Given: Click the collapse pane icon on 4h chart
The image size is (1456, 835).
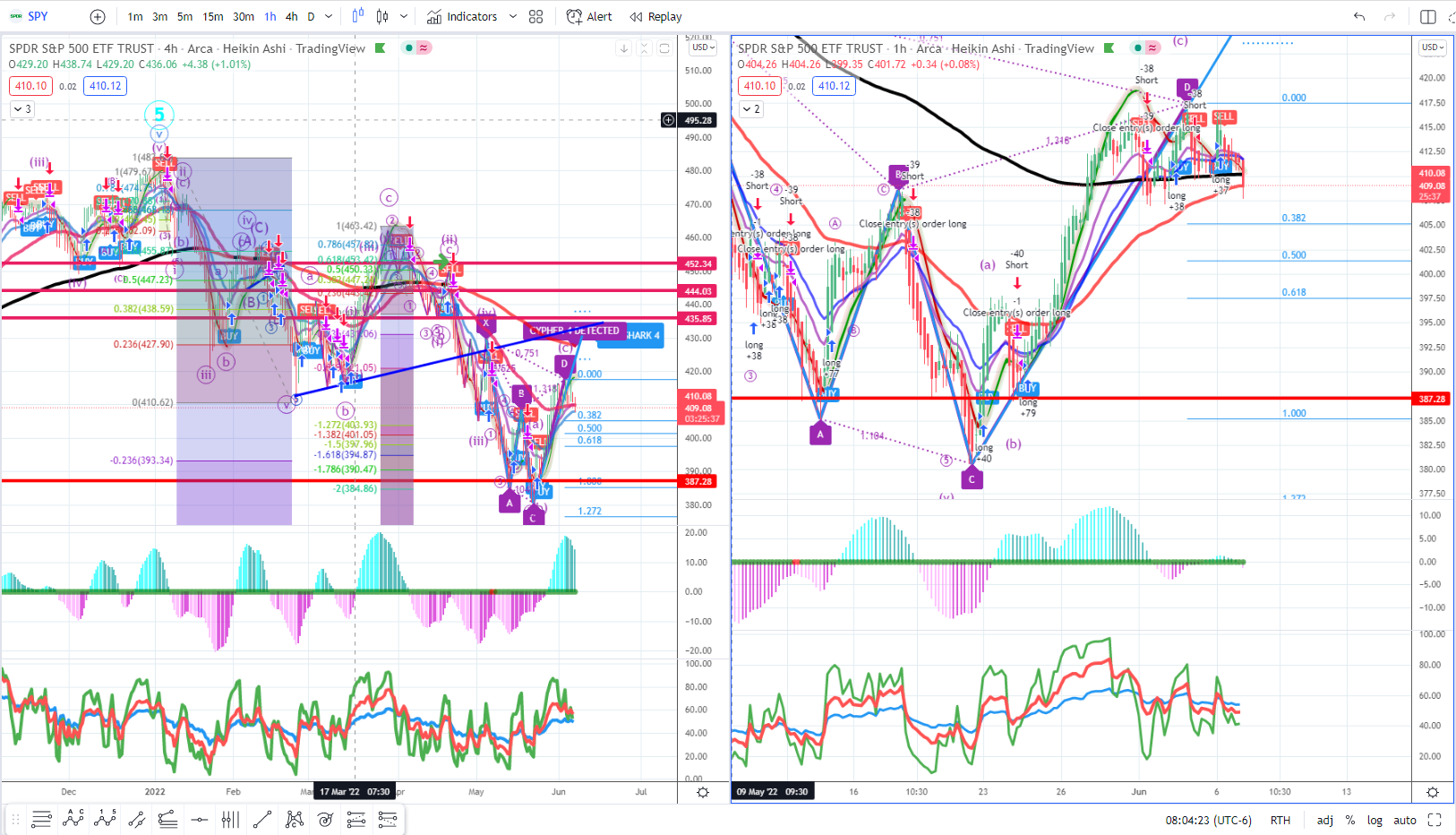Looking at the screenshot, I should [x=644, y=48].
